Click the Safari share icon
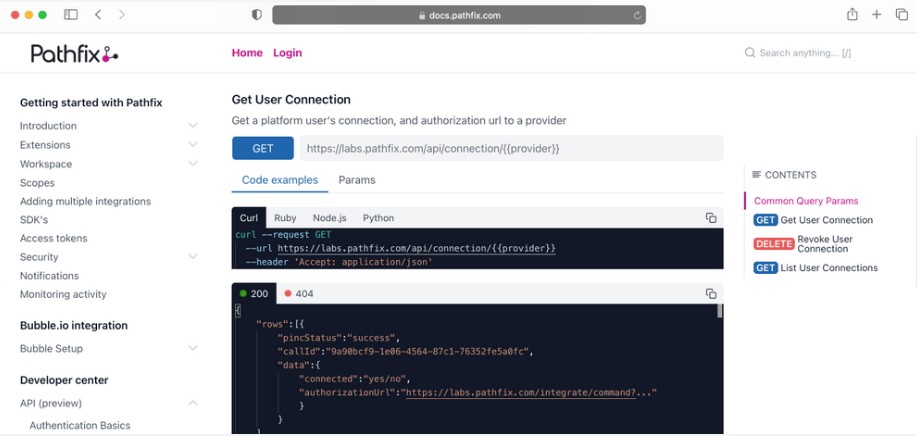The image size is (917, 436). coord(852,15)
